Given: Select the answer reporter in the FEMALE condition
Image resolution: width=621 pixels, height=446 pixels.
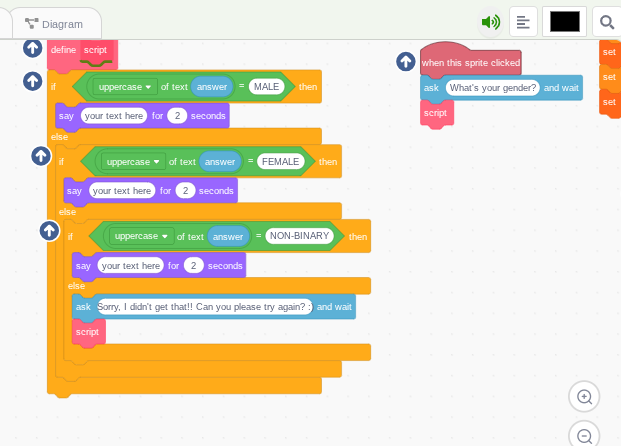Looking at the screenshot, I should pos(220,162).
